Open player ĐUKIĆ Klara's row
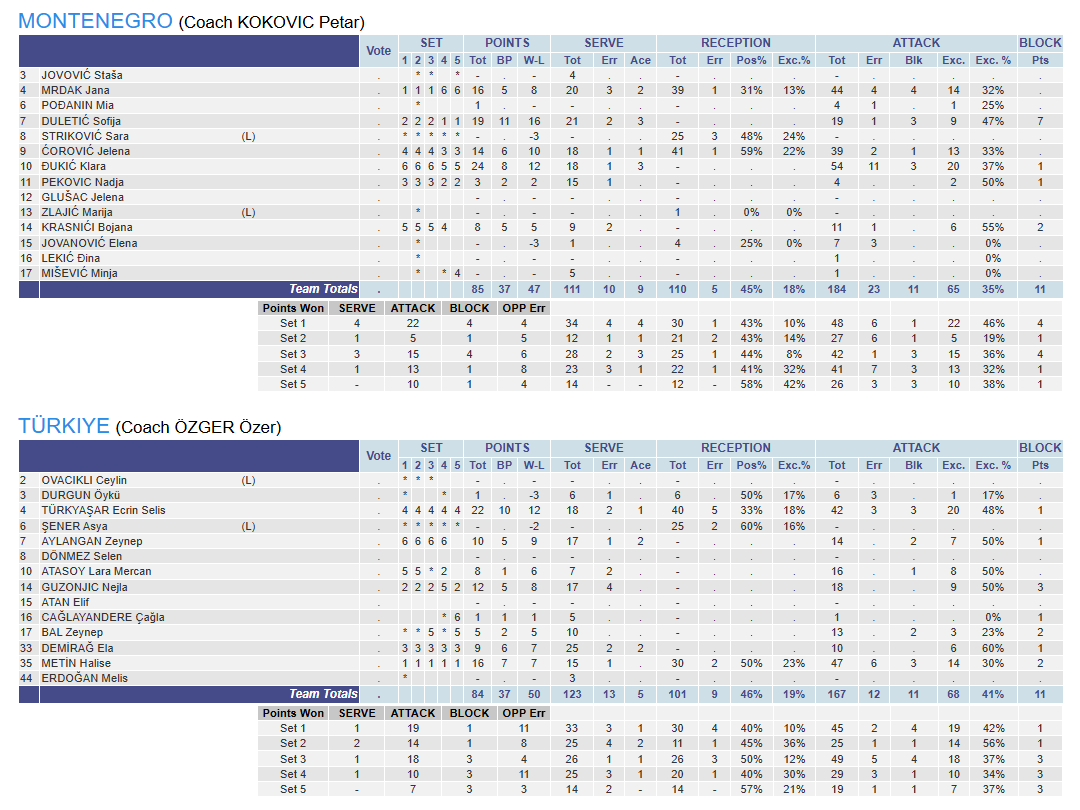This screenshot has height=810, width=1080. [x=73, y=166]
